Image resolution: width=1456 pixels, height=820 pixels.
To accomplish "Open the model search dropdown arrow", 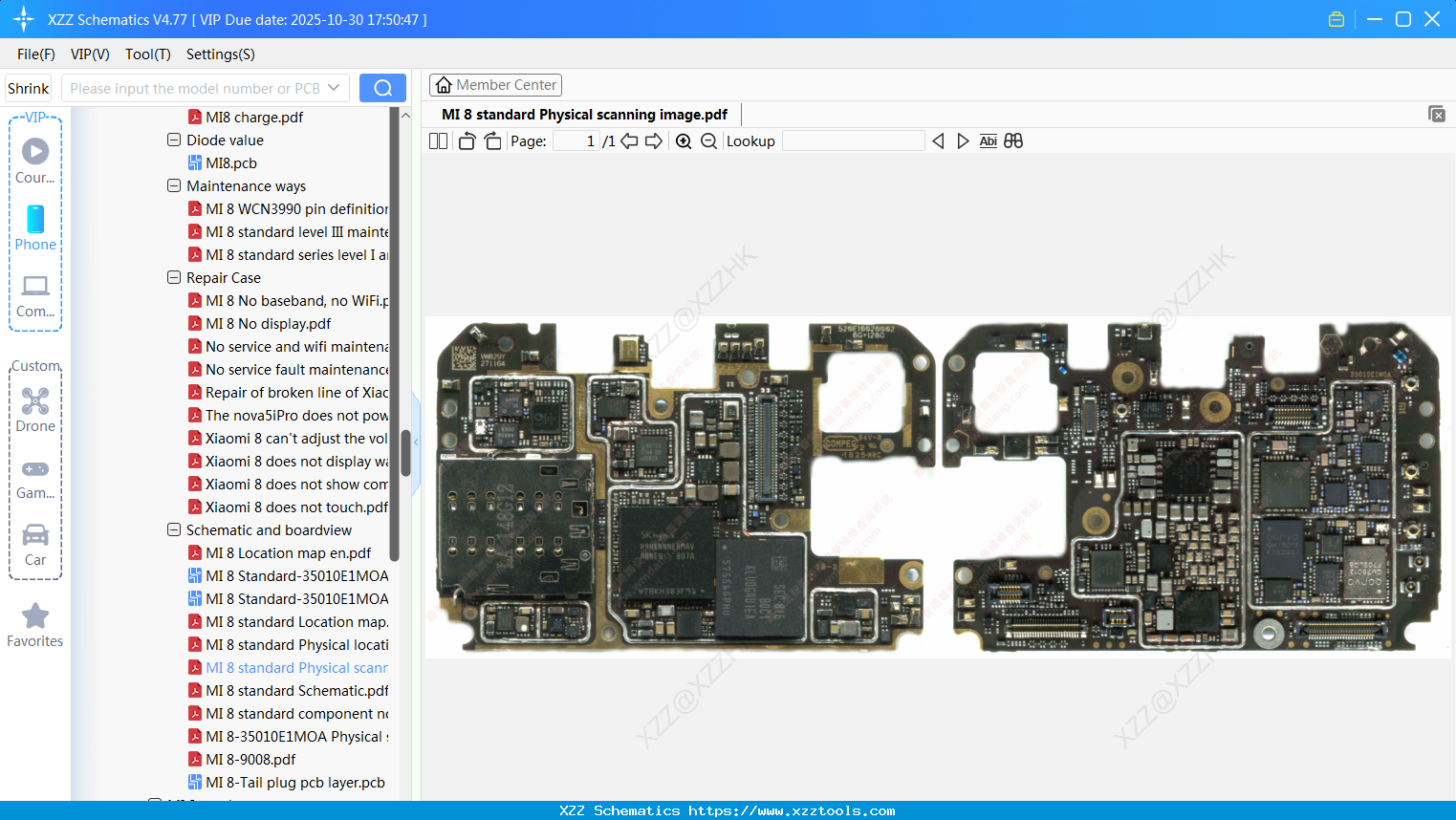I will pos(334,87).
